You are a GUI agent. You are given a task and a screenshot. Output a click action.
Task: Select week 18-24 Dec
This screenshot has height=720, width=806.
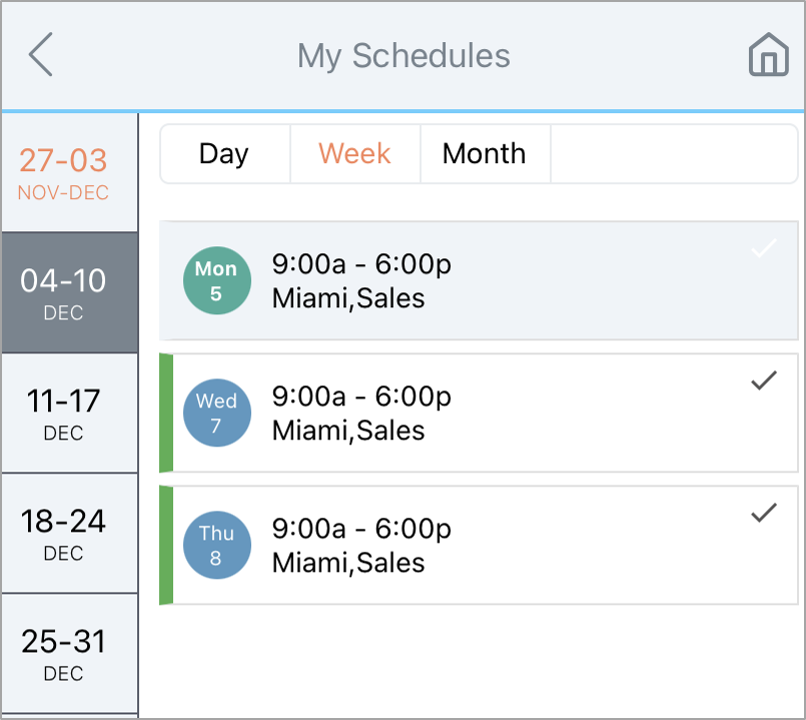[x=69, y=533]
